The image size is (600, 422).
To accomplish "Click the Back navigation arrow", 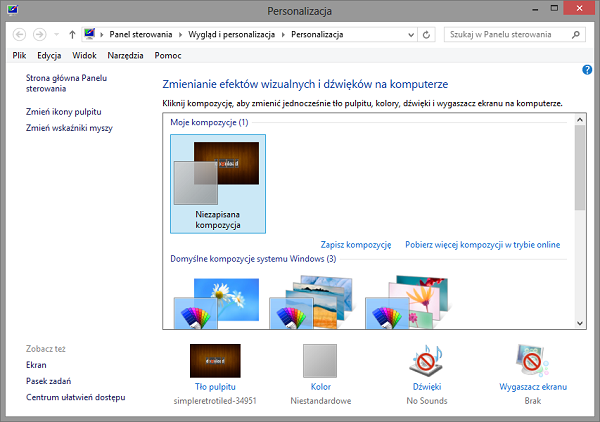I will click(x=19, y=35).
